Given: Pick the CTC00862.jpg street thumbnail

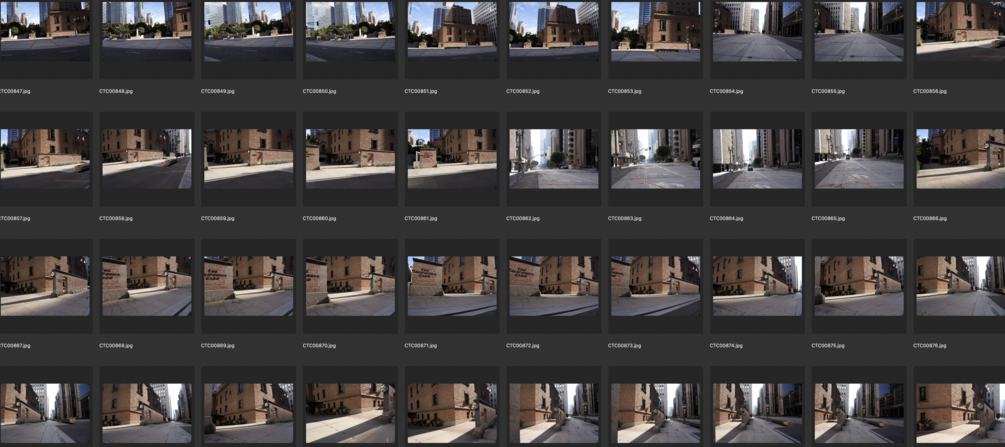Looking at the screenshot, I should pos(554,158).
